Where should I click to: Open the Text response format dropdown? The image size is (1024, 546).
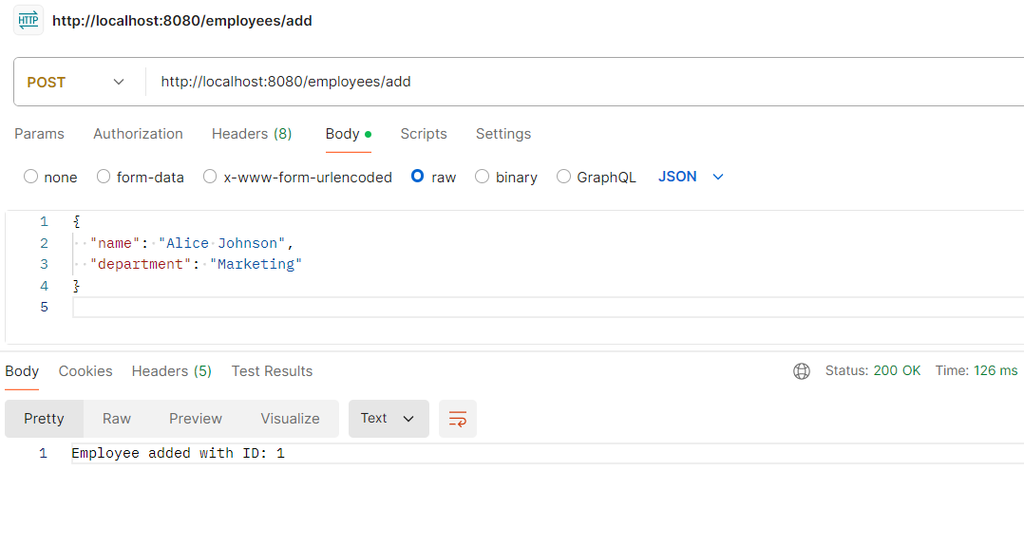388,419
